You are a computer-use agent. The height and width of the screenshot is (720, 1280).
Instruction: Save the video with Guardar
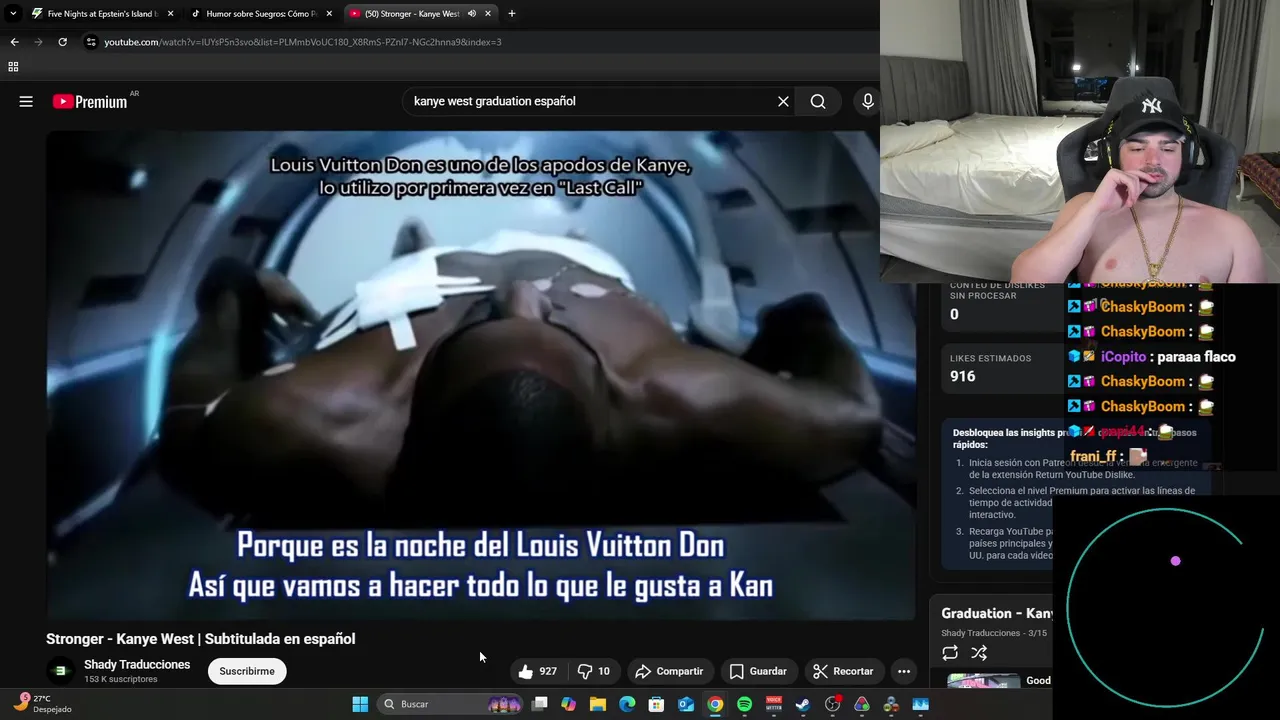(758, 671)
